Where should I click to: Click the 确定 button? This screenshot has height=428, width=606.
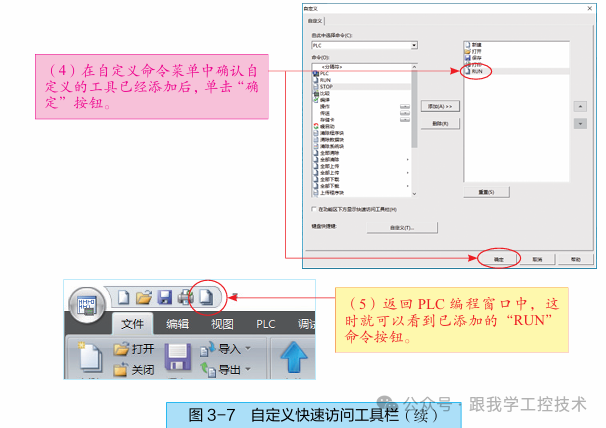pos(499,259)
